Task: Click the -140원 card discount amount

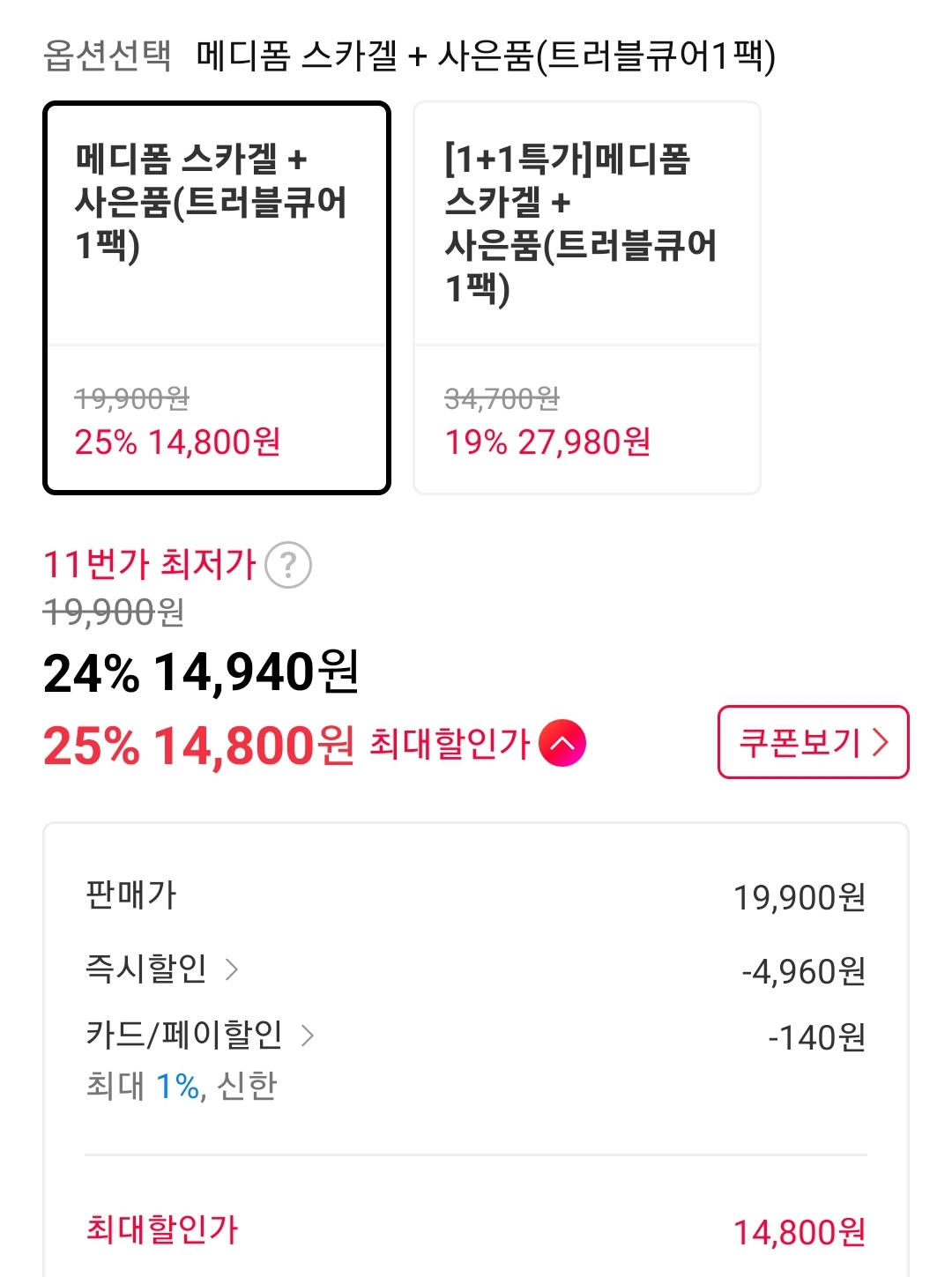Action: tap(816, 1037)
